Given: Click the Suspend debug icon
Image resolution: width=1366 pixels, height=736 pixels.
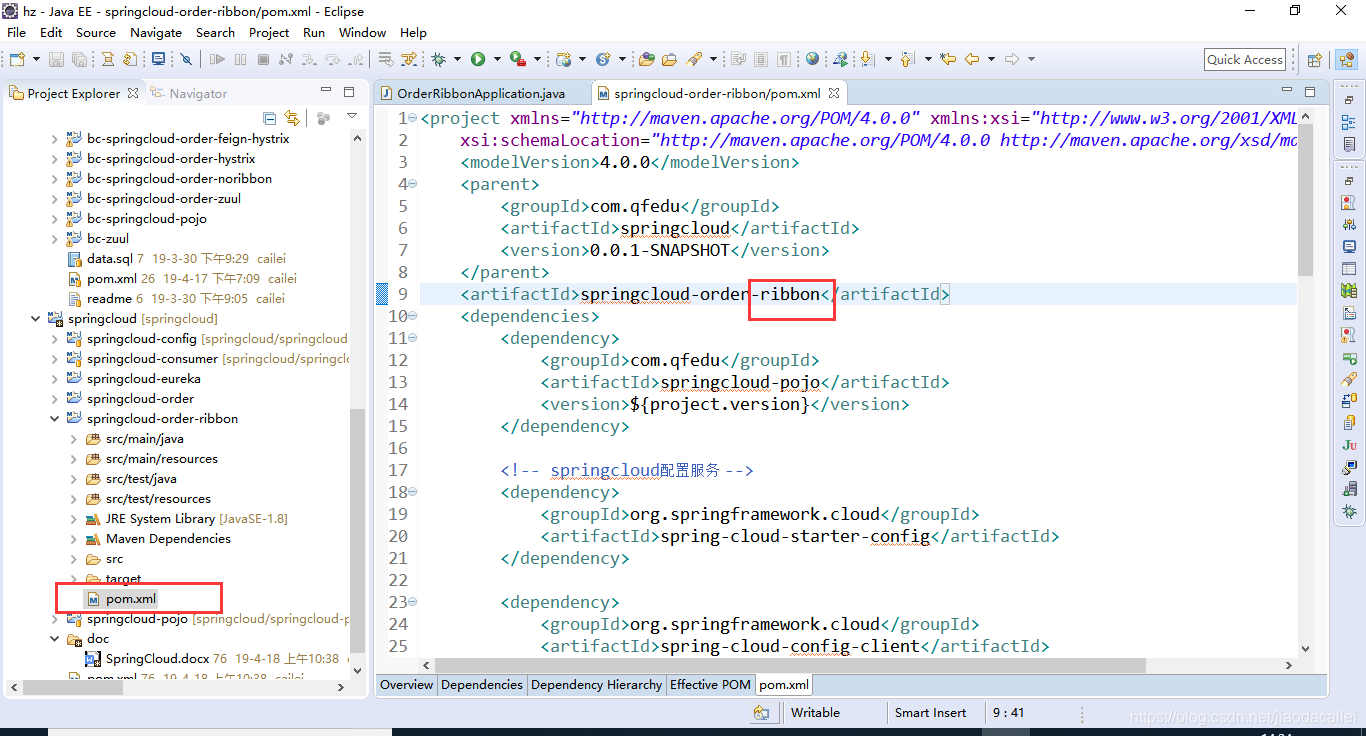Looking at the screenshot, I should pos(240,59).
